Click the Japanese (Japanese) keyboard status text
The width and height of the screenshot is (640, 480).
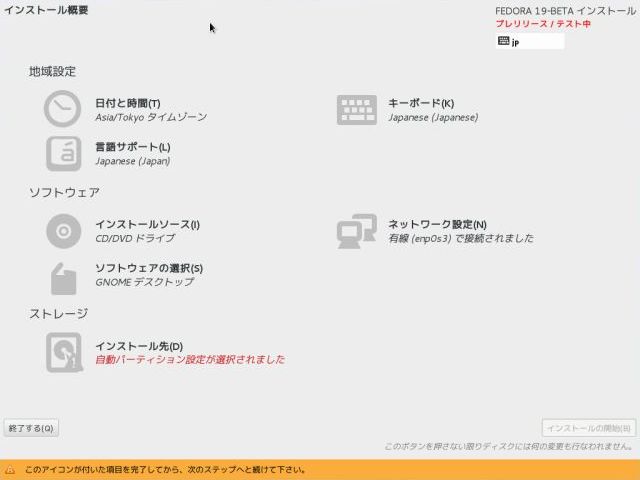click(x=433, y=118)
